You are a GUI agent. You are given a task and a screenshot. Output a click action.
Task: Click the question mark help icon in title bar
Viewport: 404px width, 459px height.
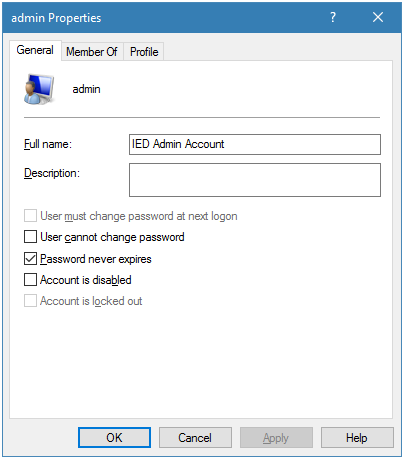pyautogui.click(x=333, y=17)
